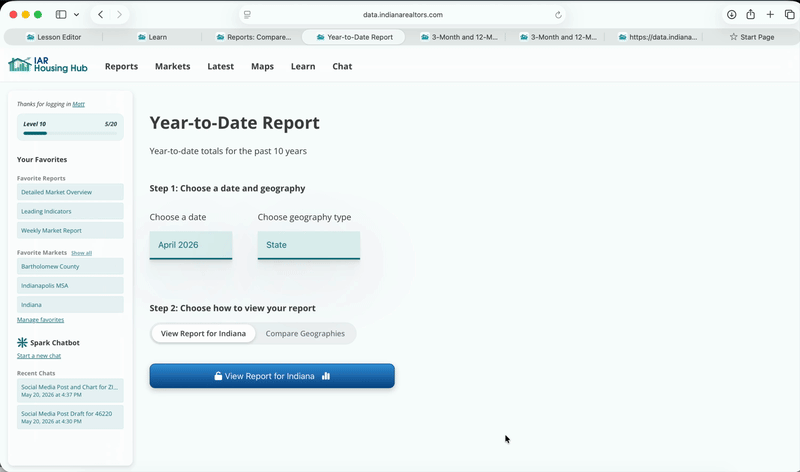This screenshot has width=800, height=472.
Task: Open a new tab with plus icon
Action: (x=770, y=15)
